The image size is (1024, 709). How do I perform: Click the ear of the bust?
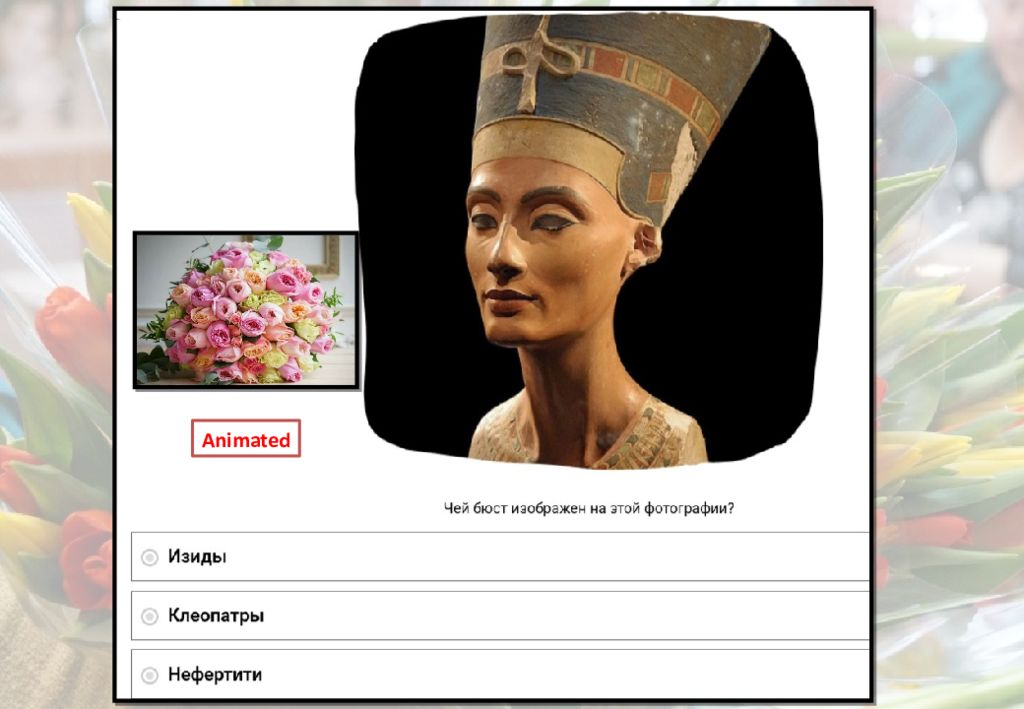[643, 247]
